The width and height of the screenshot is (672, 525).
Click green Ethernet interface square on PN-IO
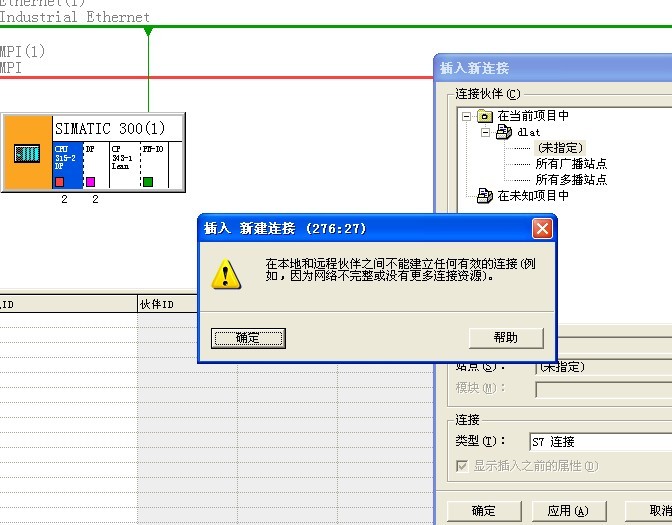(x=148, y=182)
